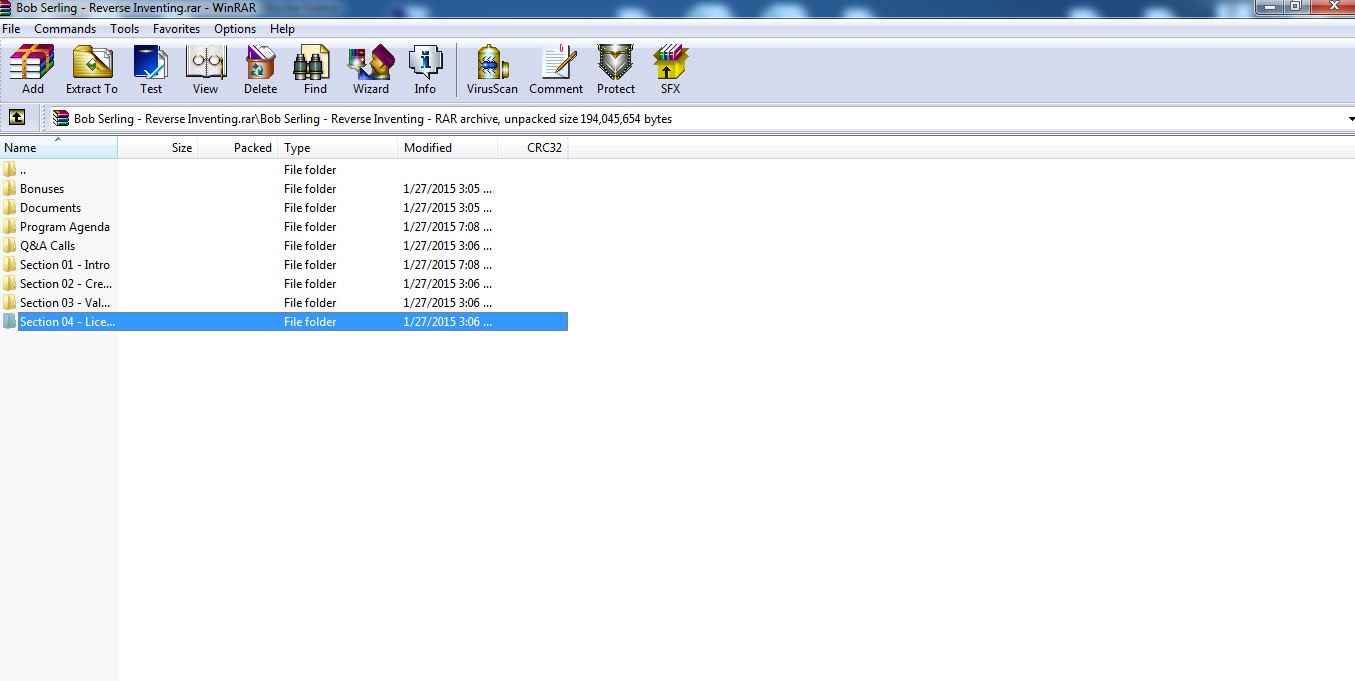Click the Program Agenda folder icon
This screenshot has height=681, width=1355.
10,227
